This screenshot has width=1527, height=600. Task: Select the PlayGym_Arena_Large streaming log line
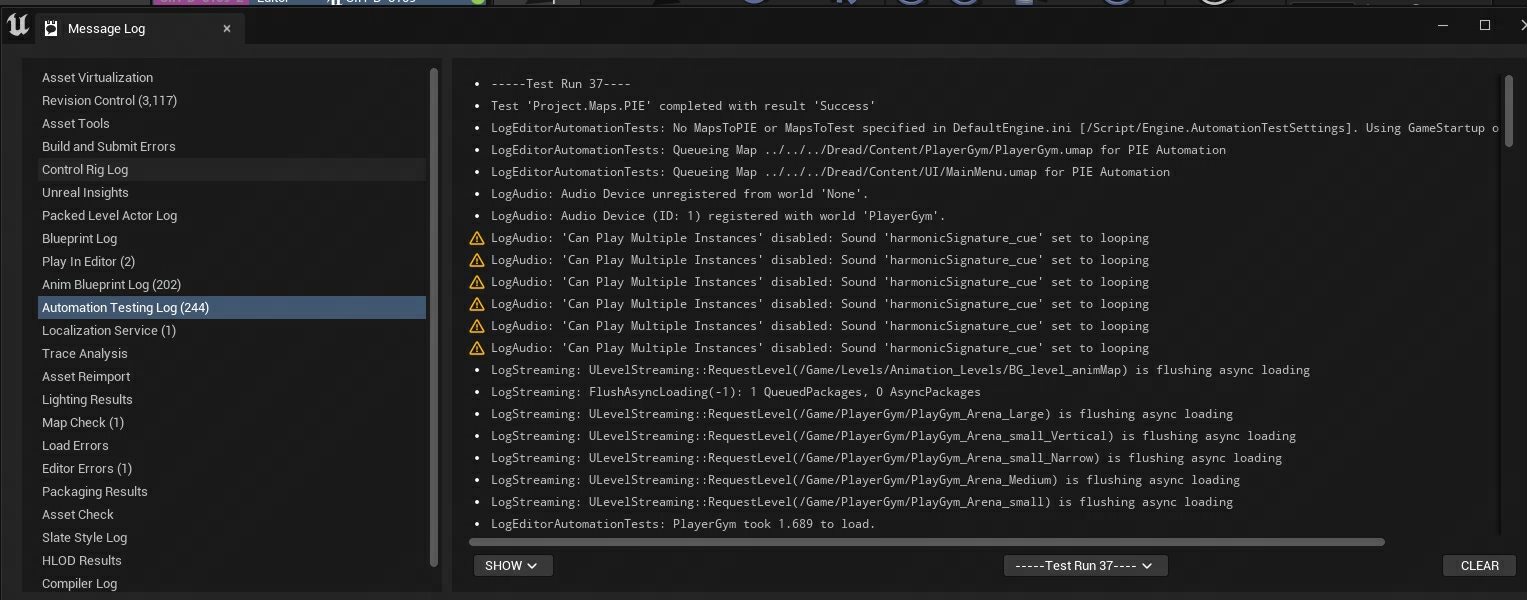pos(862,414)
